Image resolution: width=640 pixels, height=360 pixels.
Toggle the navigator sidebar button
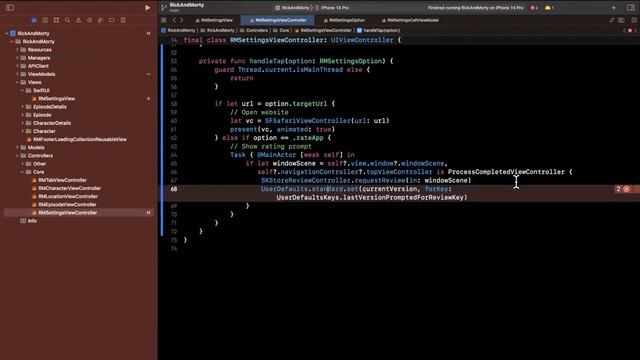[x=10, y=7]
